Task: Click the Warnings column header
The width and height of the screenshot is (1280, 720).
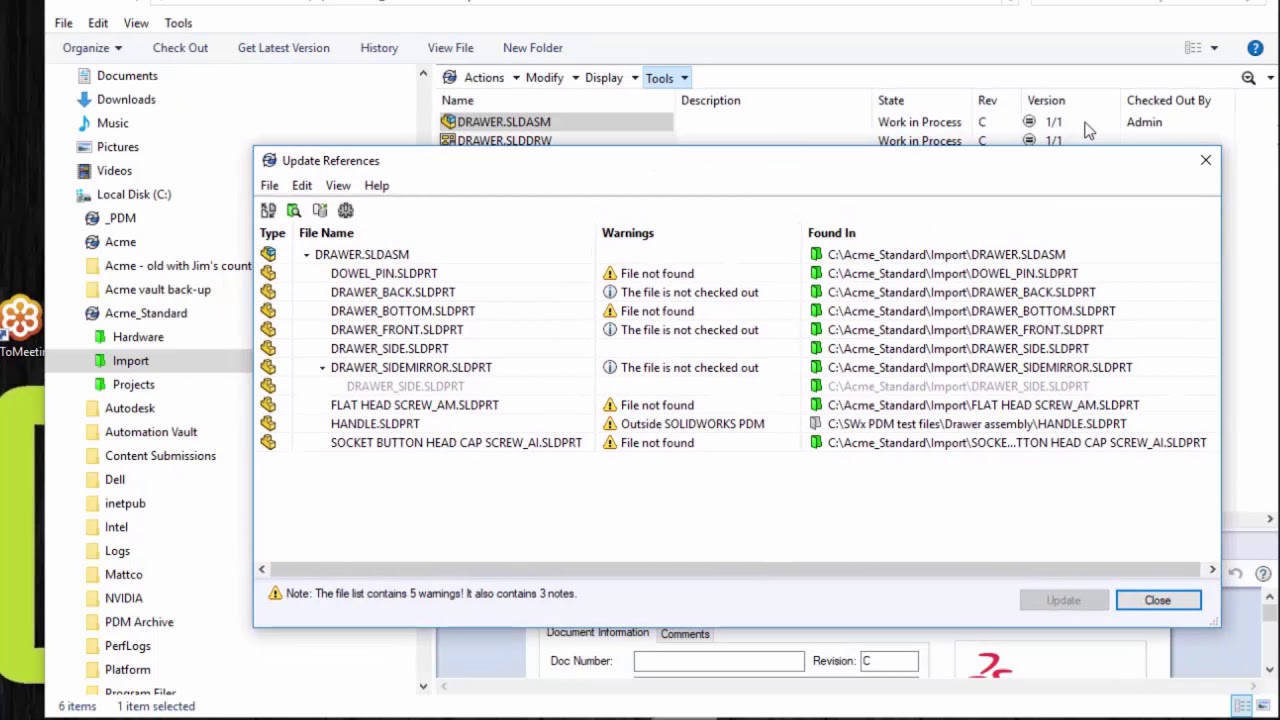Action: 628,233
